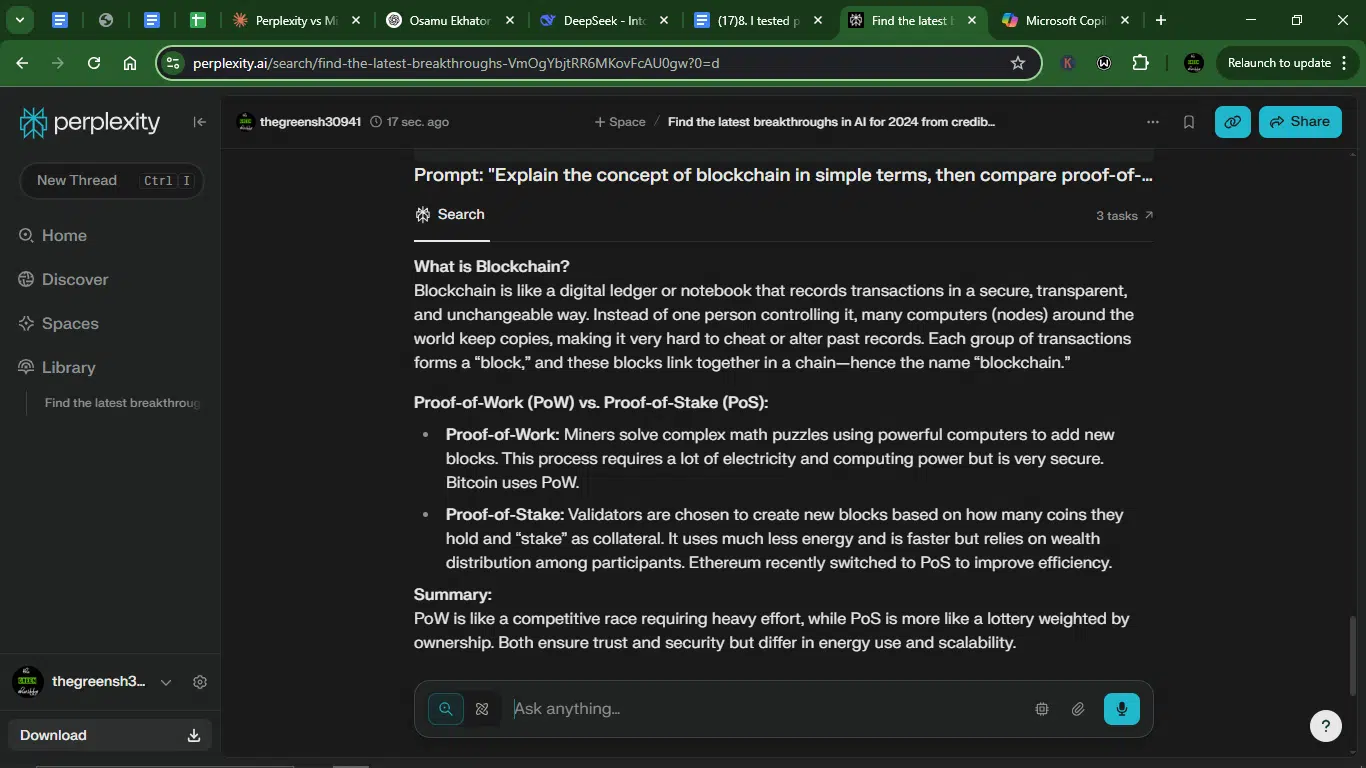Switch to the pinned globe icon tab
Image resolution: width=1366 pixels, height=768 pixels.
tap(106, 20)
